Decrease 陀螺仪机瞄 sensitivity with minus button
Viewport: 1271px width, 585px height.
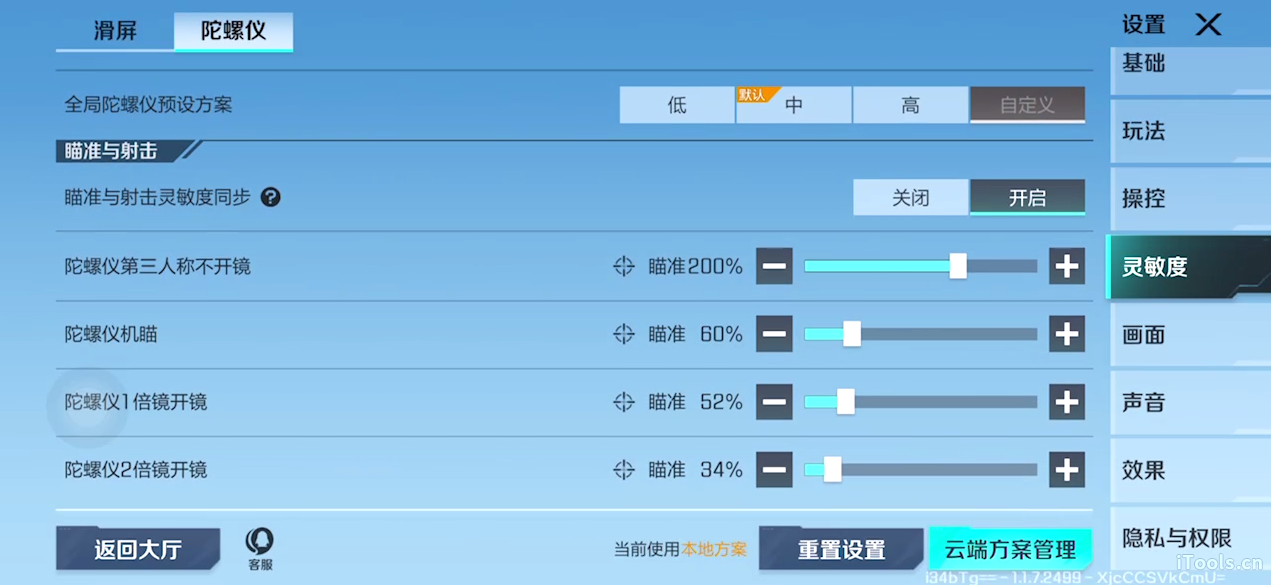click(x=774, y=334)
